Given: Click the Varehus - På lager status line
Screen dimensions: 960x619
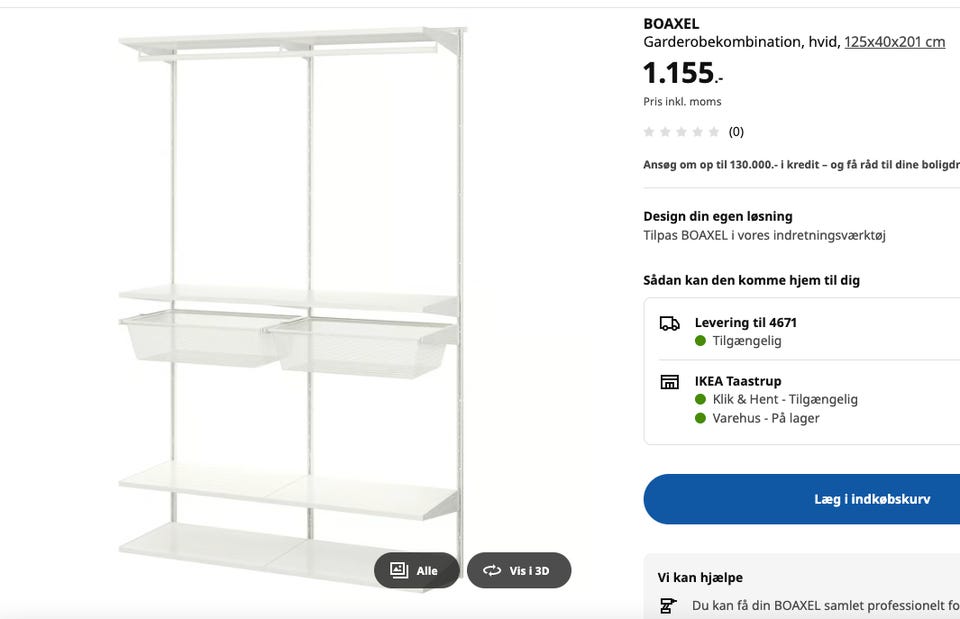Looking at the screenshot, I should coord(765,418).
